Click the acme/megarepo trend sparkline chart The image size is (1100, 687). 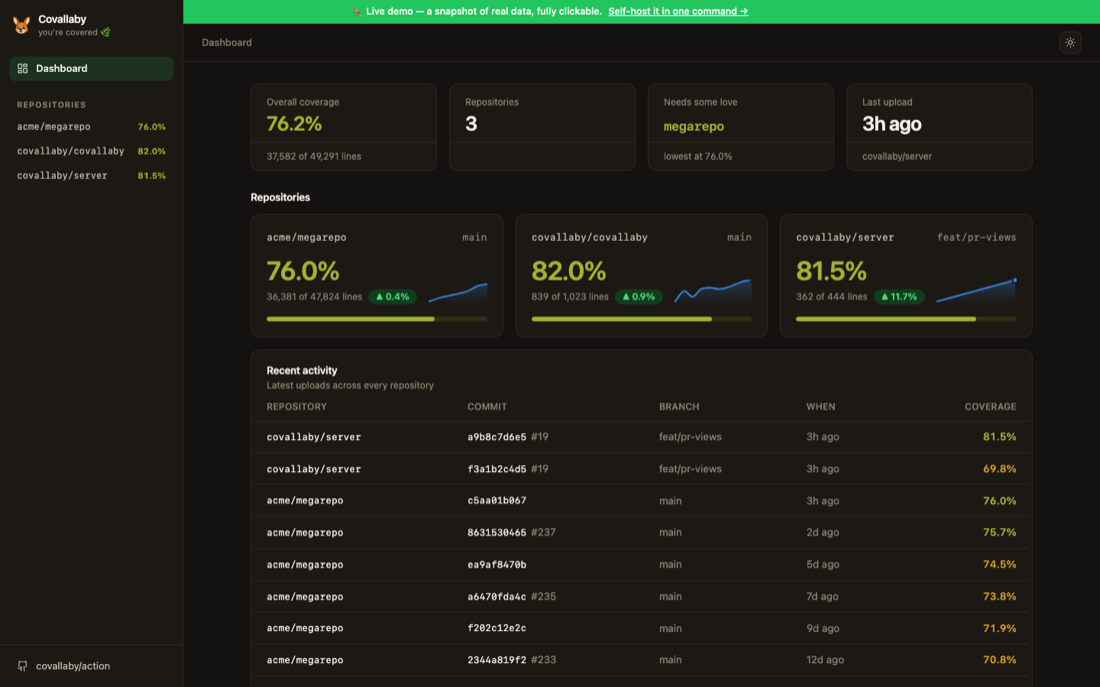click(x=458, y=293)
